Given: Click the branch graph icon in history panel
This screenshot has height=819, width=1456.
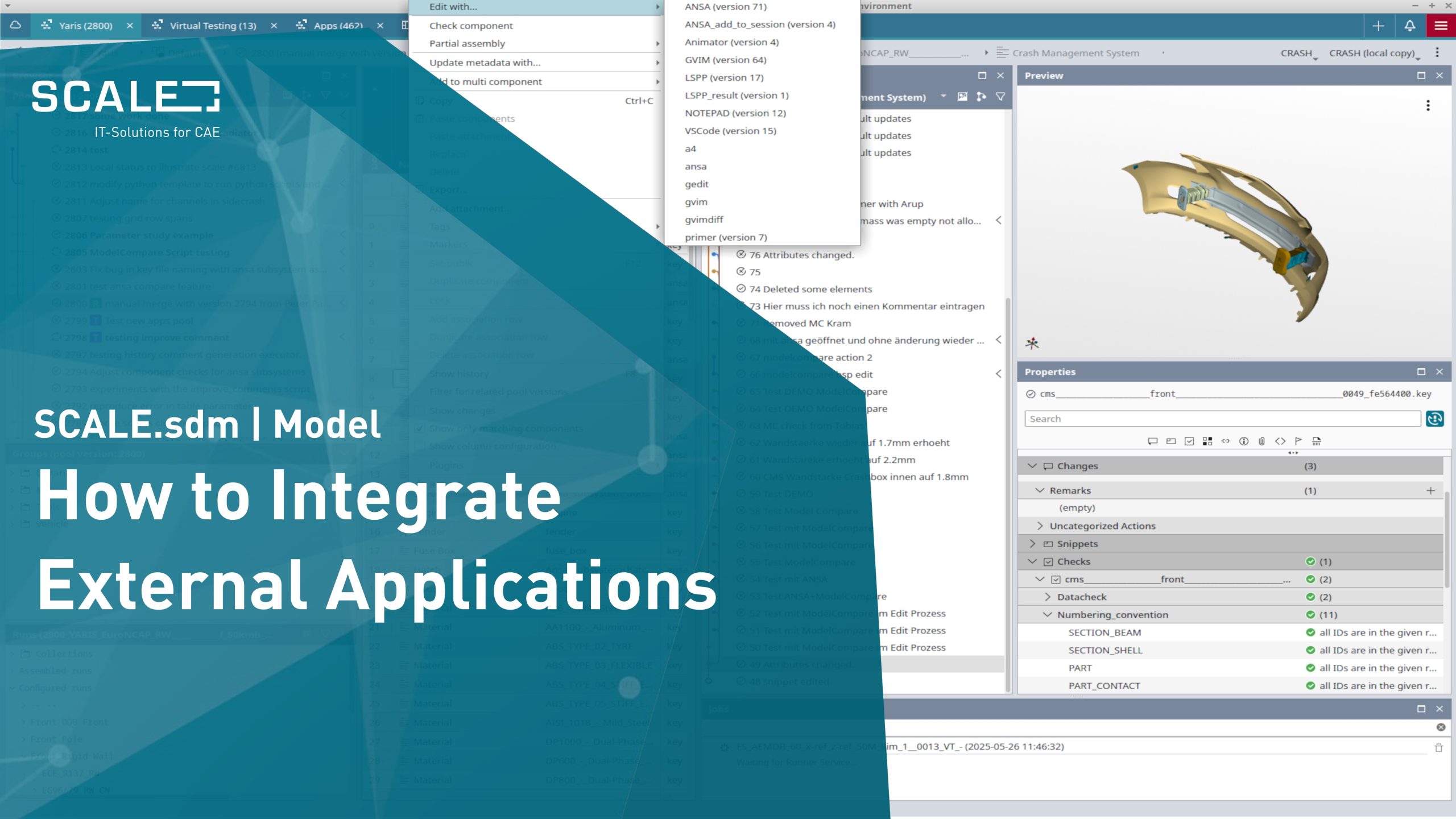Looking at the screenshot, I should 981,97.
